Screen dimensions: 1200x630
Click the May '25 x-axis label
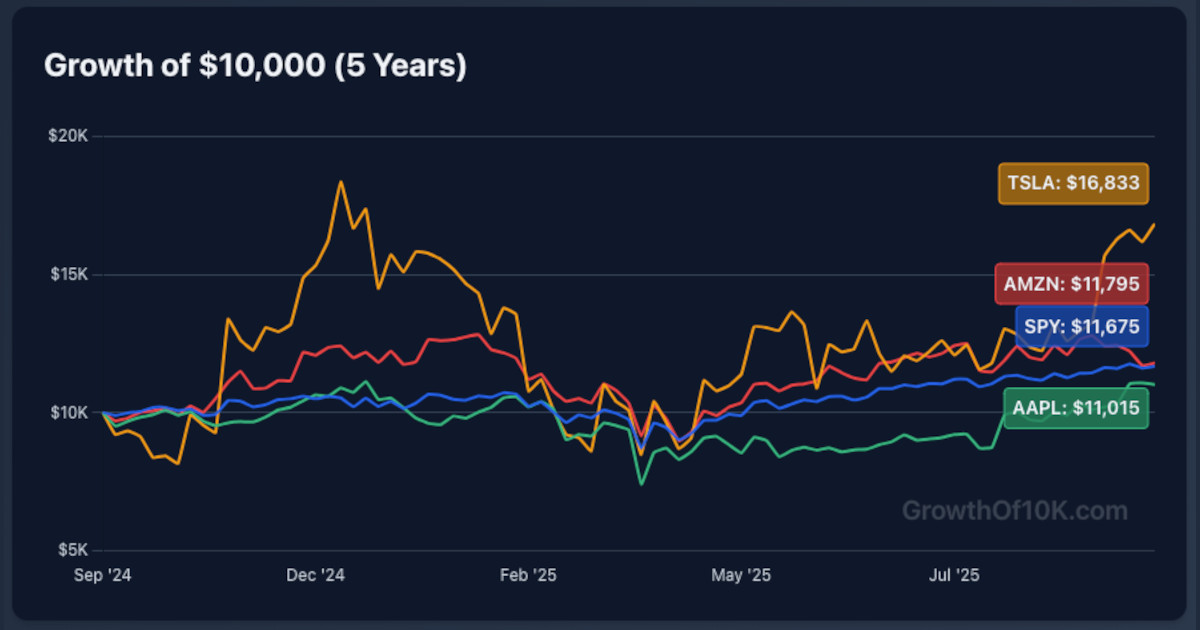[741, 575]
